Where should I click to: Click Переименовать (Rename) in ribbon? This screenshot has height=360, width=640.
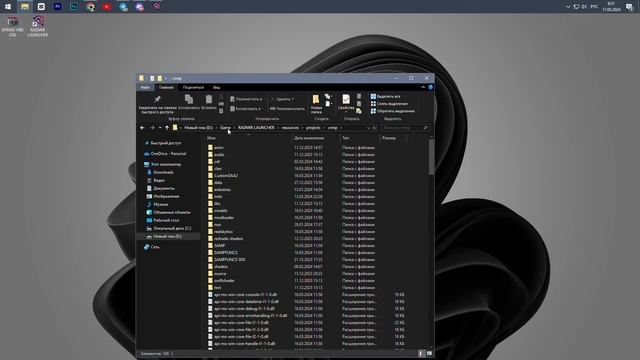[287, 109]
